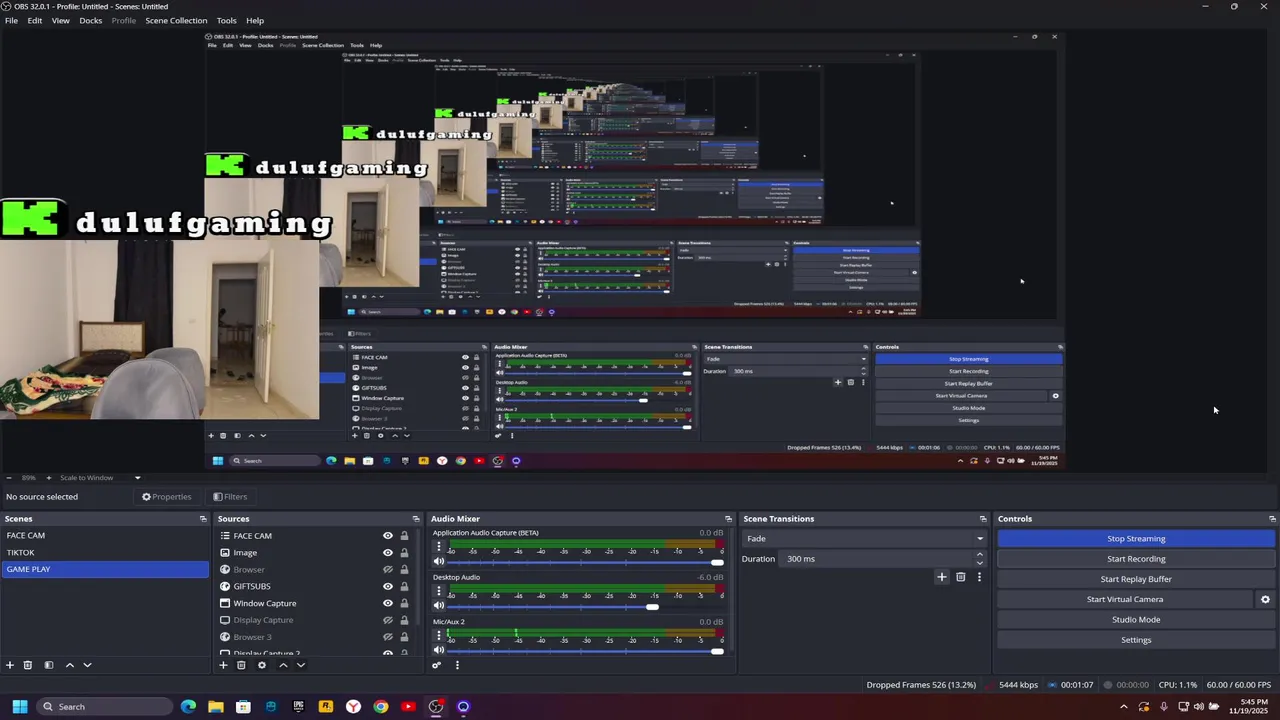Remove source with Sources trash icon
The height and width of the screenshot is (720, 1280).
(241, 665)
